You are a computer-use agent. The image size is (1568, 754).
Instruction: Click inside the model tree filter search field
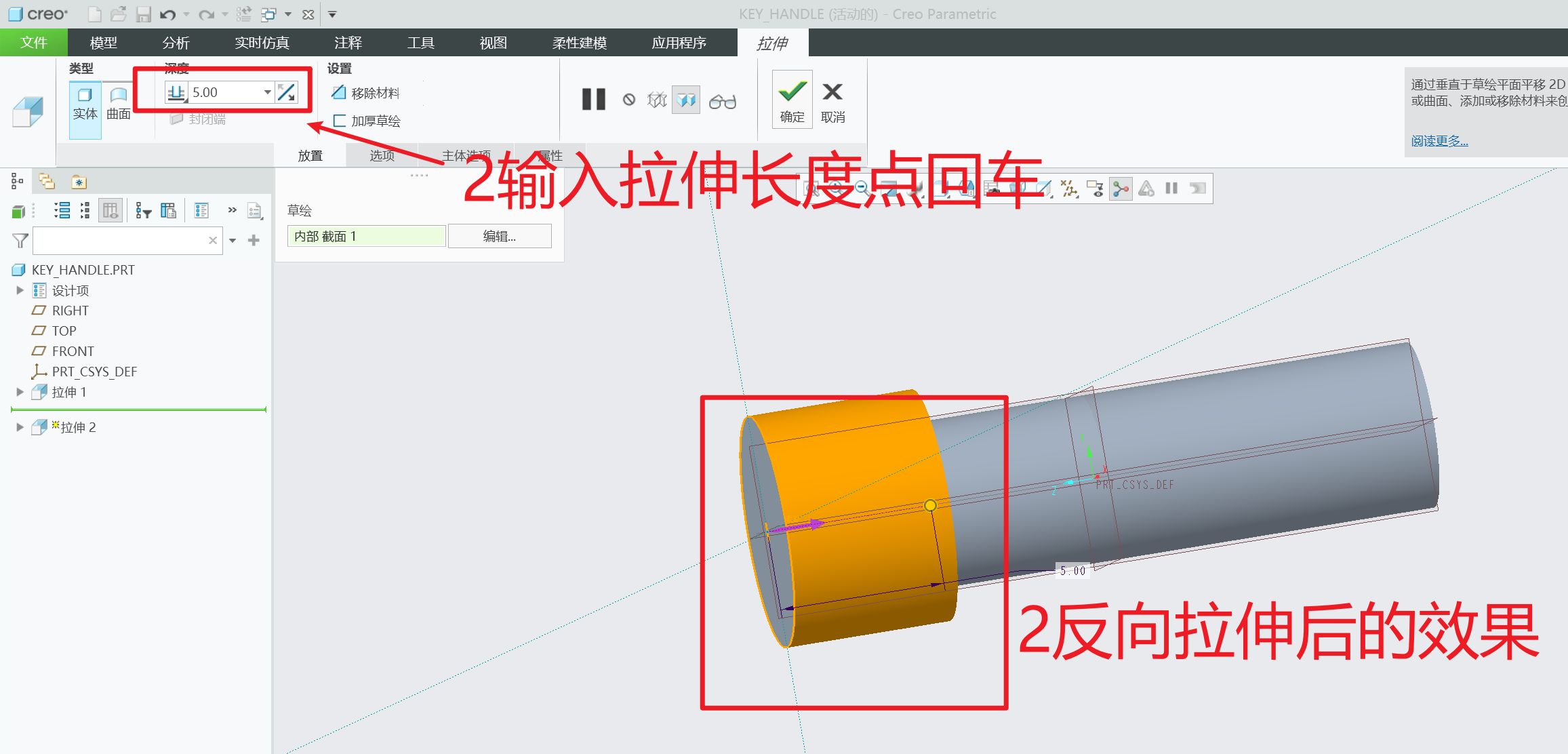122,241
